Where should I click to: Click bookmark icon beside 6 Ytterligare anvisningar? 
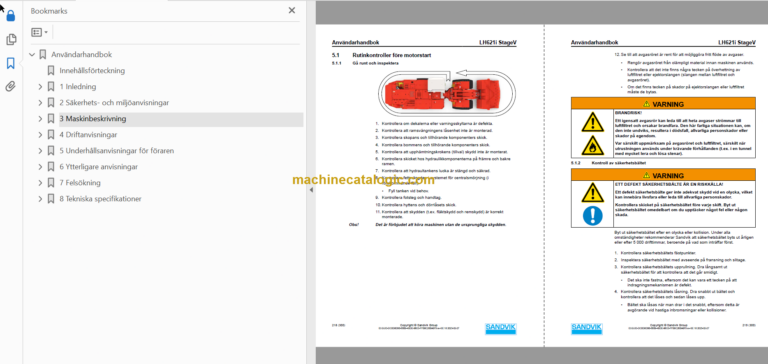(51, 167)
